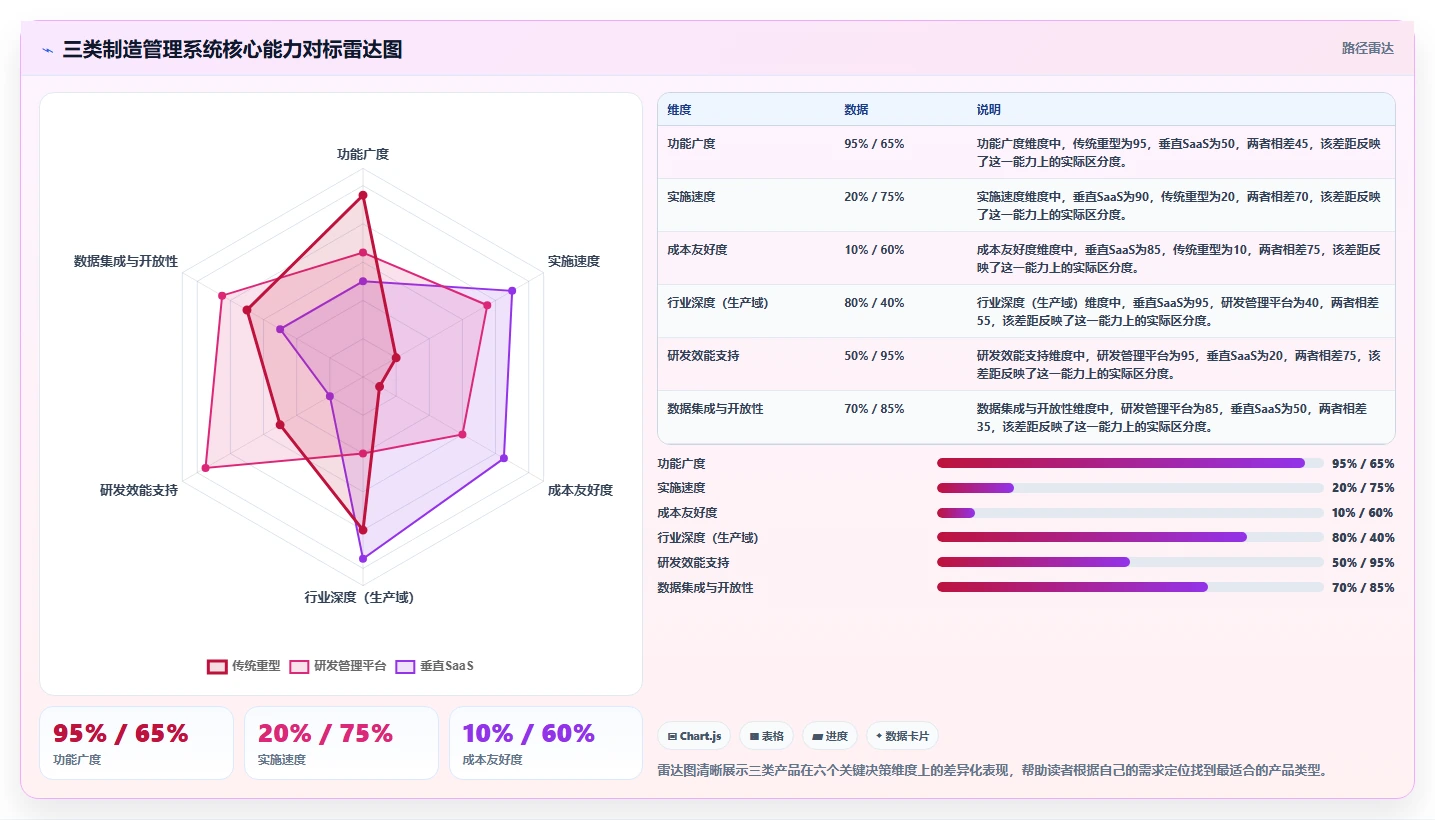Click the 行业深度（生产域）radar axis label

coord(359,597)
